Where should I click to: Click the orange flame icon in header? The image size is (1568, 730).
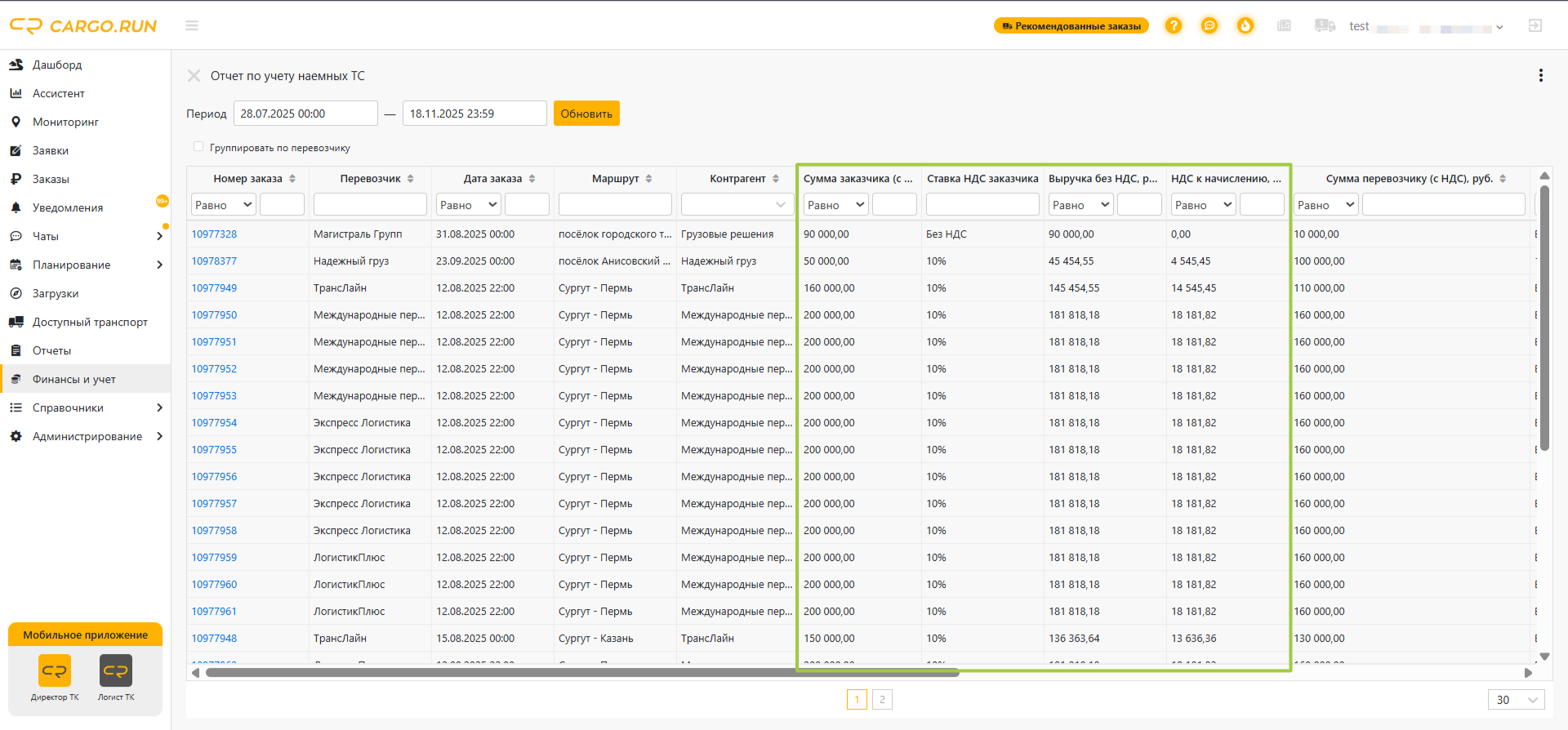click(x=1245, y=25)
